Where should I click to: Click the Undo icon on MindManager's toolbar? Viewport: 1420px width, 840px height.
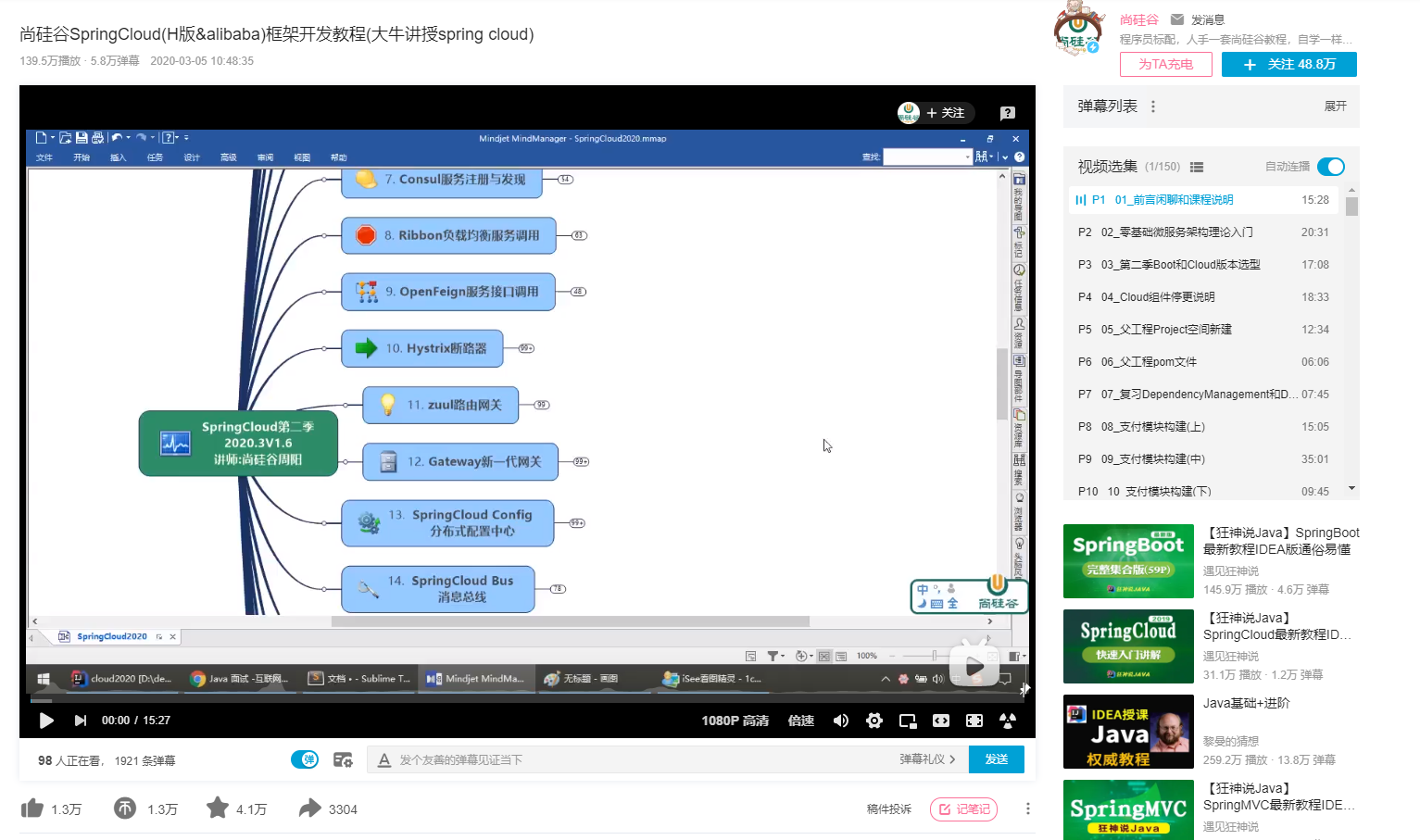(x=117, y=137)
